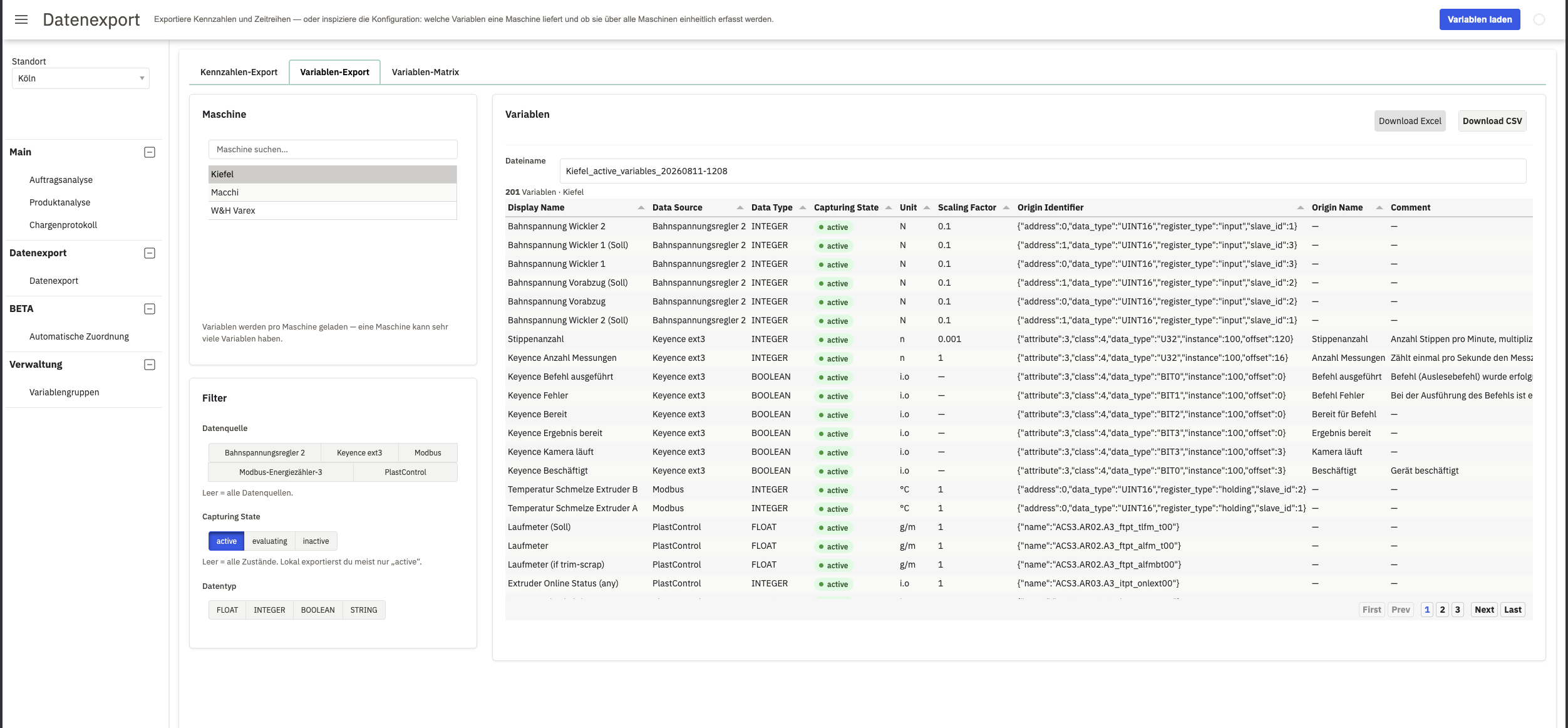Download variables as Excel
The height and width of the screenshot is (728, 1568).
click(x=1410, y=121)
